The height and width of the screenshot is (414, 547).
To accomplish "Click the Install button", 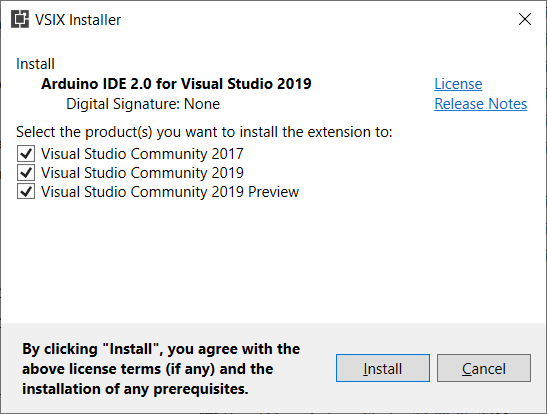I will pyautogui.click(x=383, y=368).
